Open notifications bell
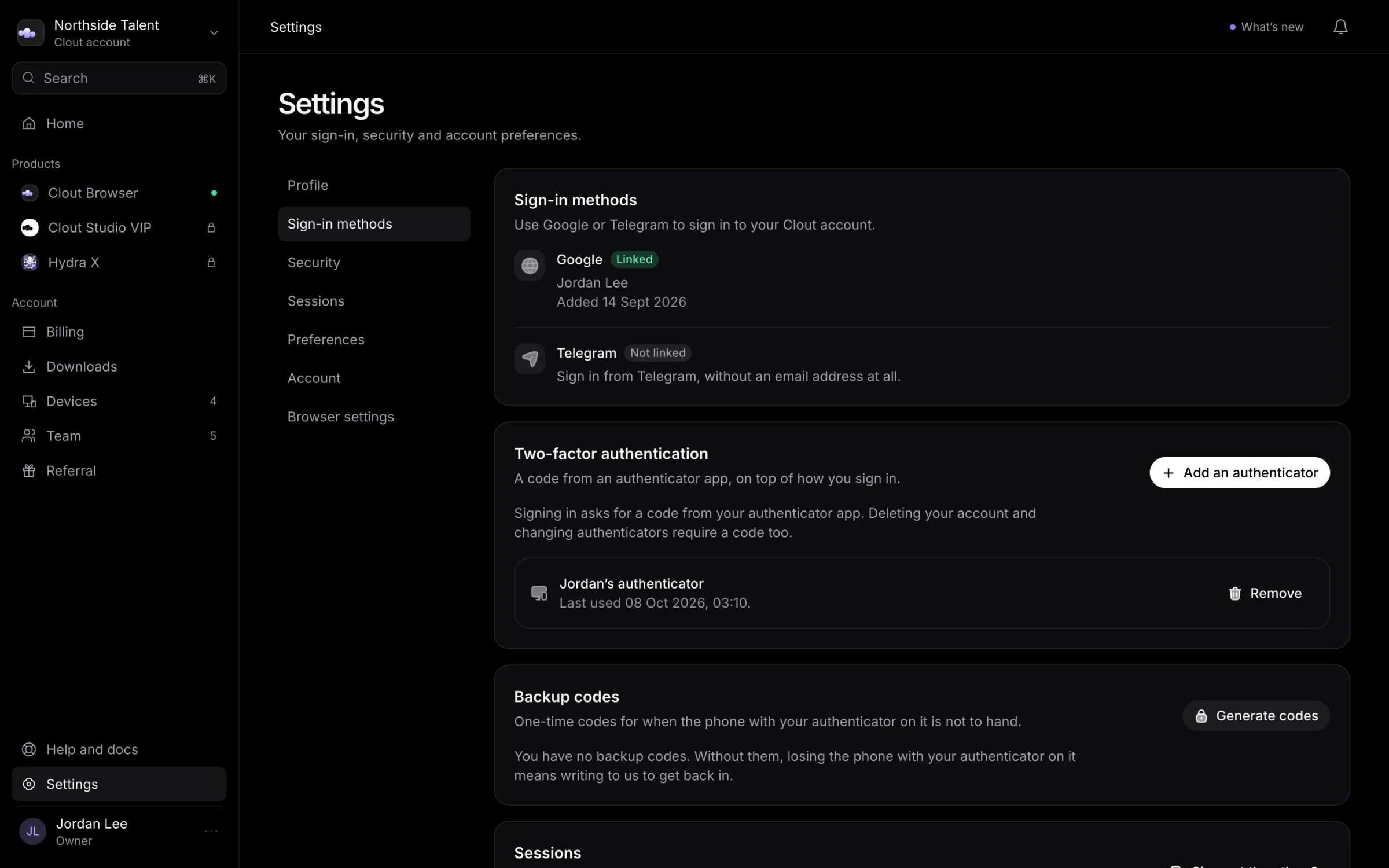This screenshot has height=868, width=1389. 1340,27
